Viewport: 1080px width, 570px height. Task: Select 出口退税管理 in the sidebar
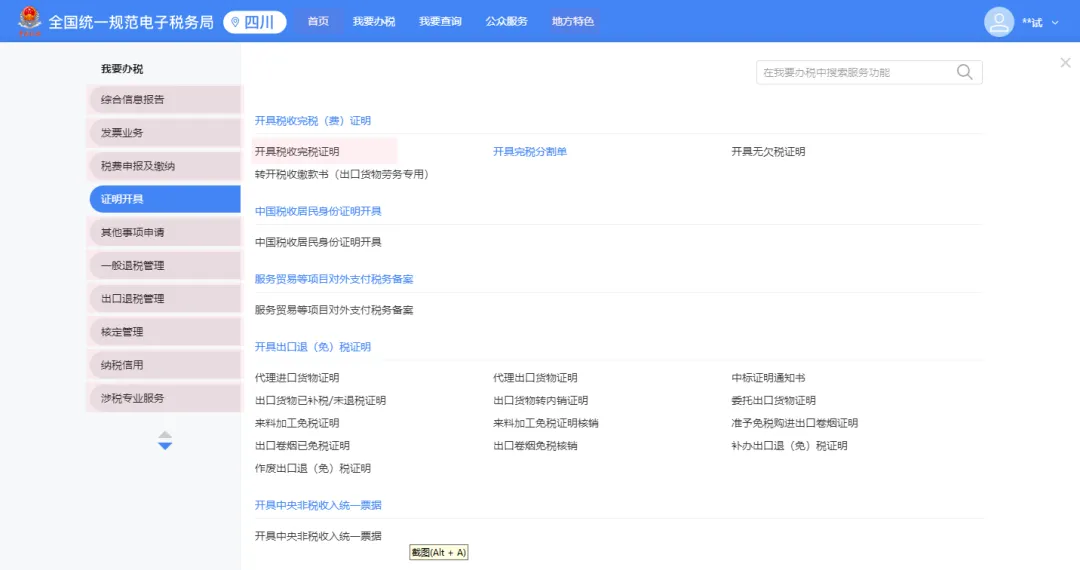click(165, 299)
